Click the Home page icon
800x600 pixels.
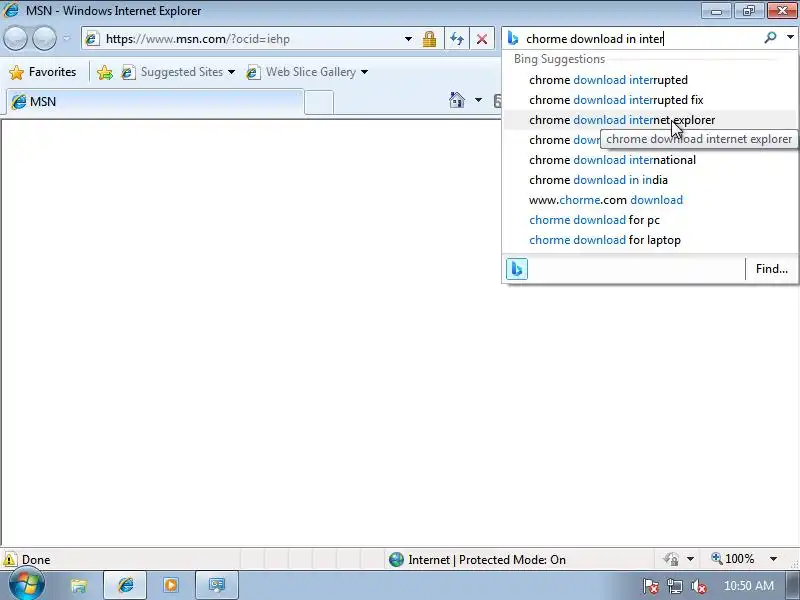(457, 100)
